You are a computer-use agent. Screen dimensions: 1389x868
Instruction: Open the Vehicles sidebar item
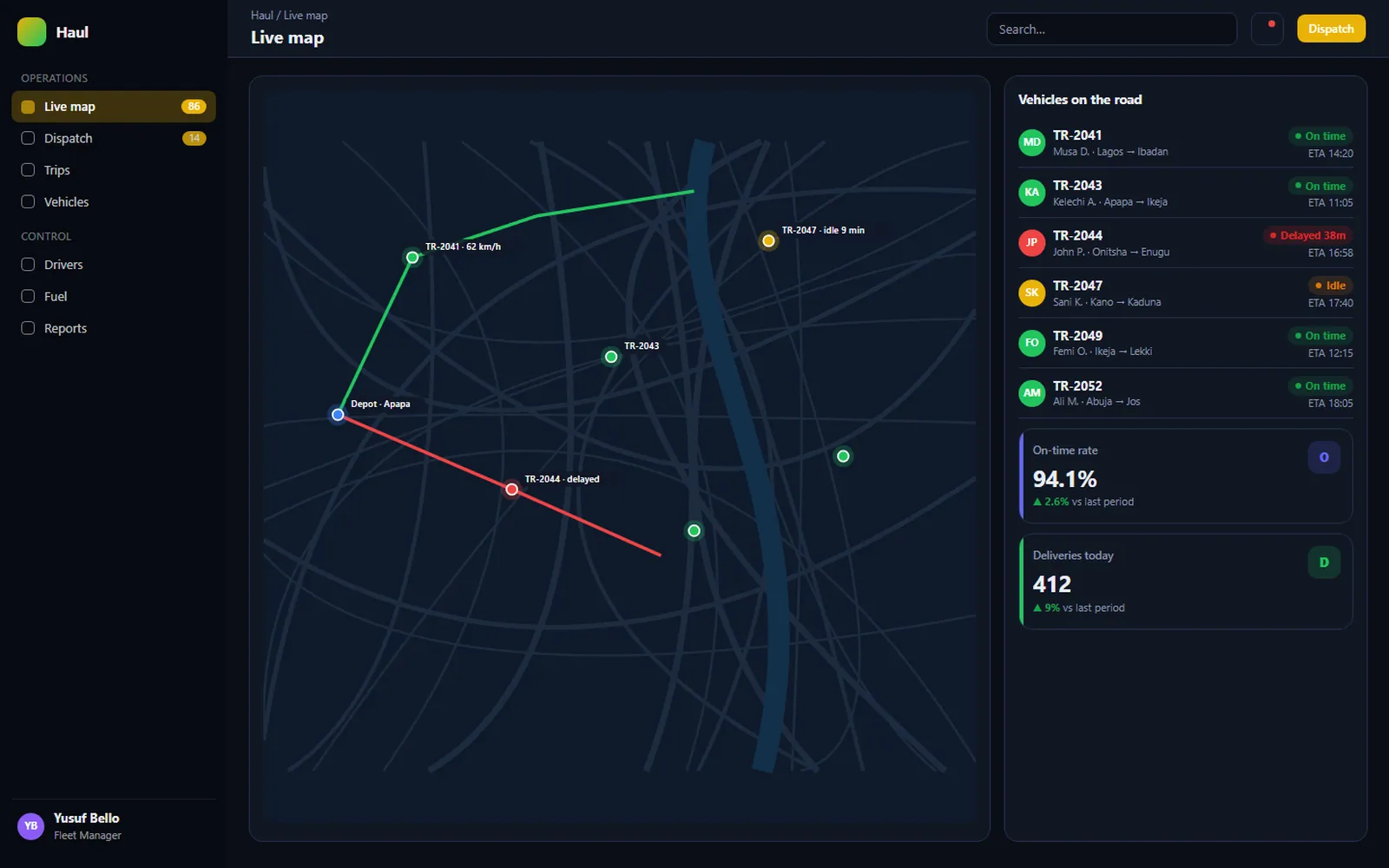[114, 201]
